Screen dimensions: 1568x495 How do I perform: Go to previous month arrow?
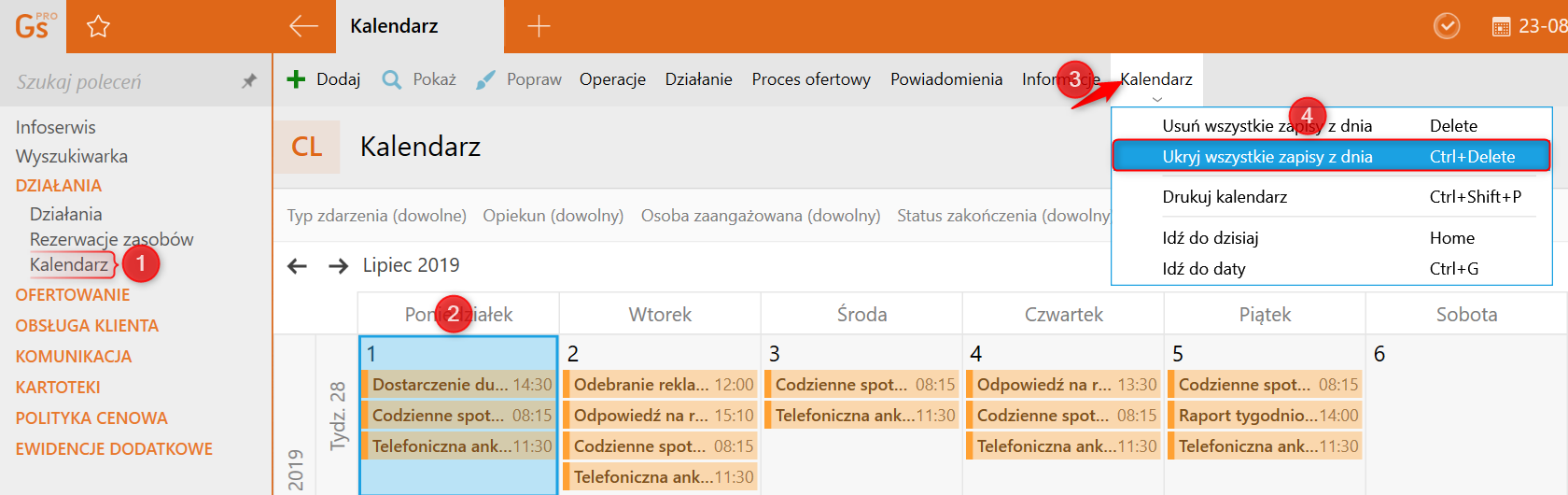pos(297,266)
